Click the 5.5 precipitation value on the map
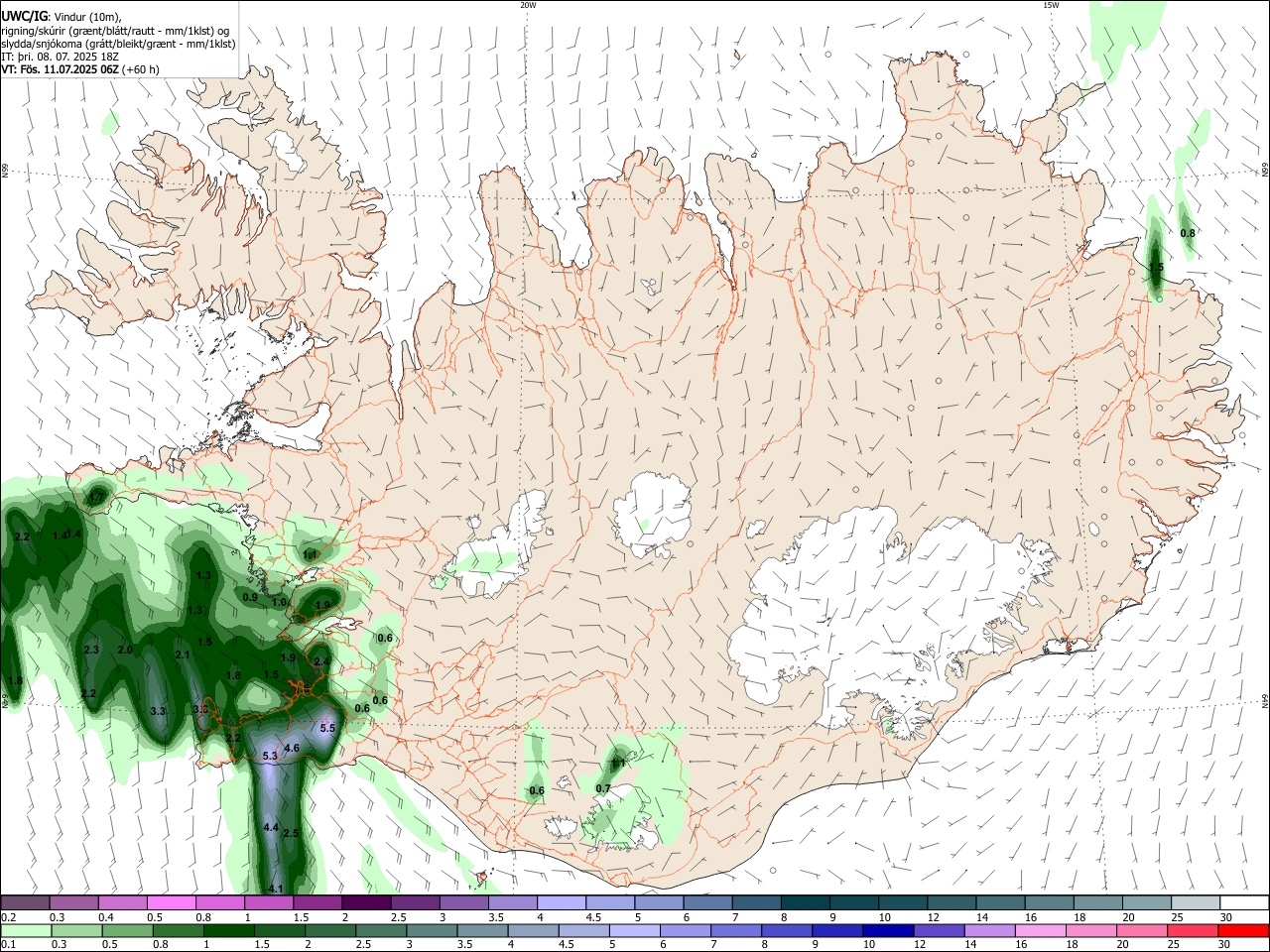1270x952 pixels. click(x=328, y=728)
